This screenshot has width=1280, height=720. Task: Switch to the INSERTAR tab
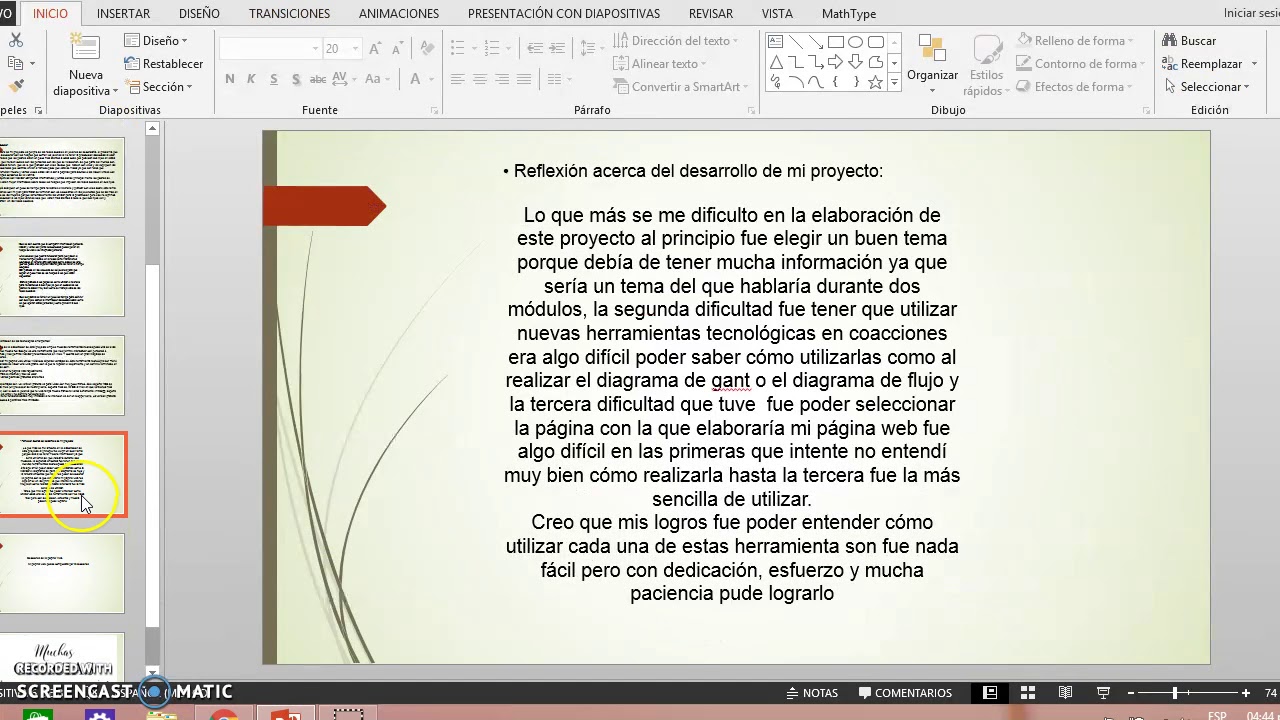coord(123,13)
